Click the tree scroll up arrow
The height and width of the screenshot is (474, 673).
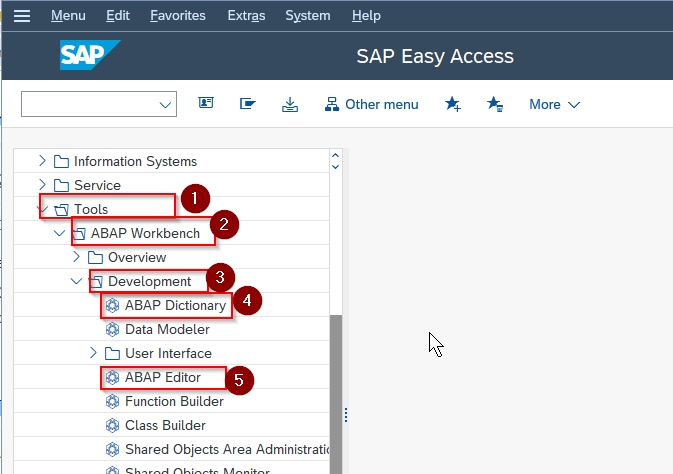[x=335, y=155]
